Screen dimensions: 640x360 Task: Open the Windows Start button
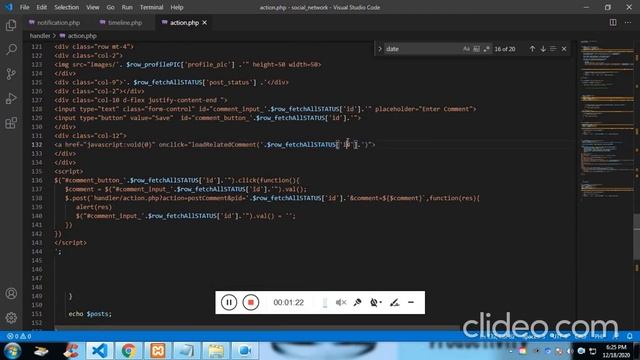12,351
